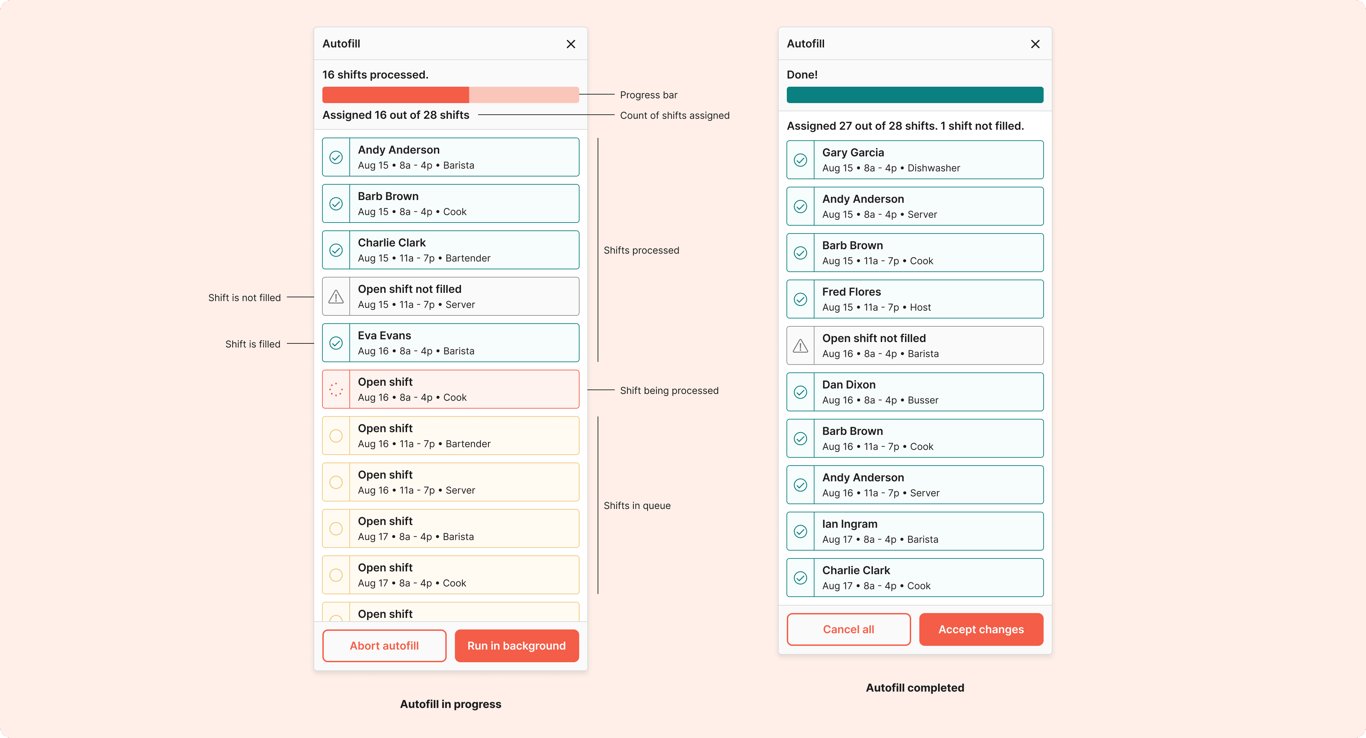Click check icon on Barb Brown Aug 16 Cook row
The image size is (1366, 738).
click(x=800, y=439)
